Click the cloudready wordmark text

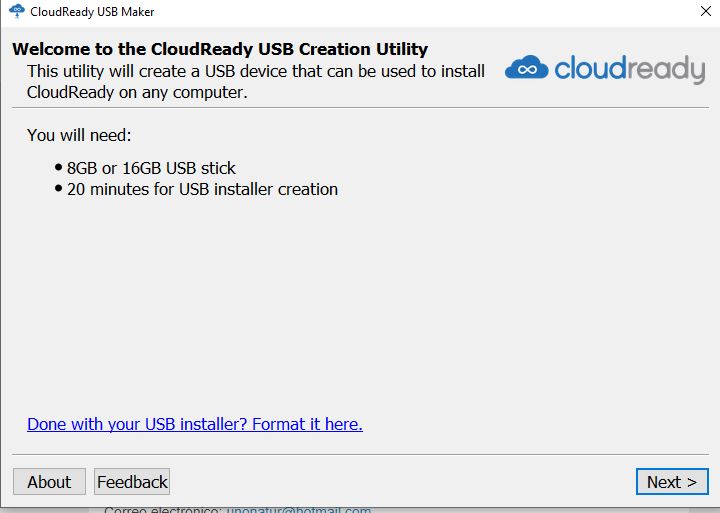point(629,69)
